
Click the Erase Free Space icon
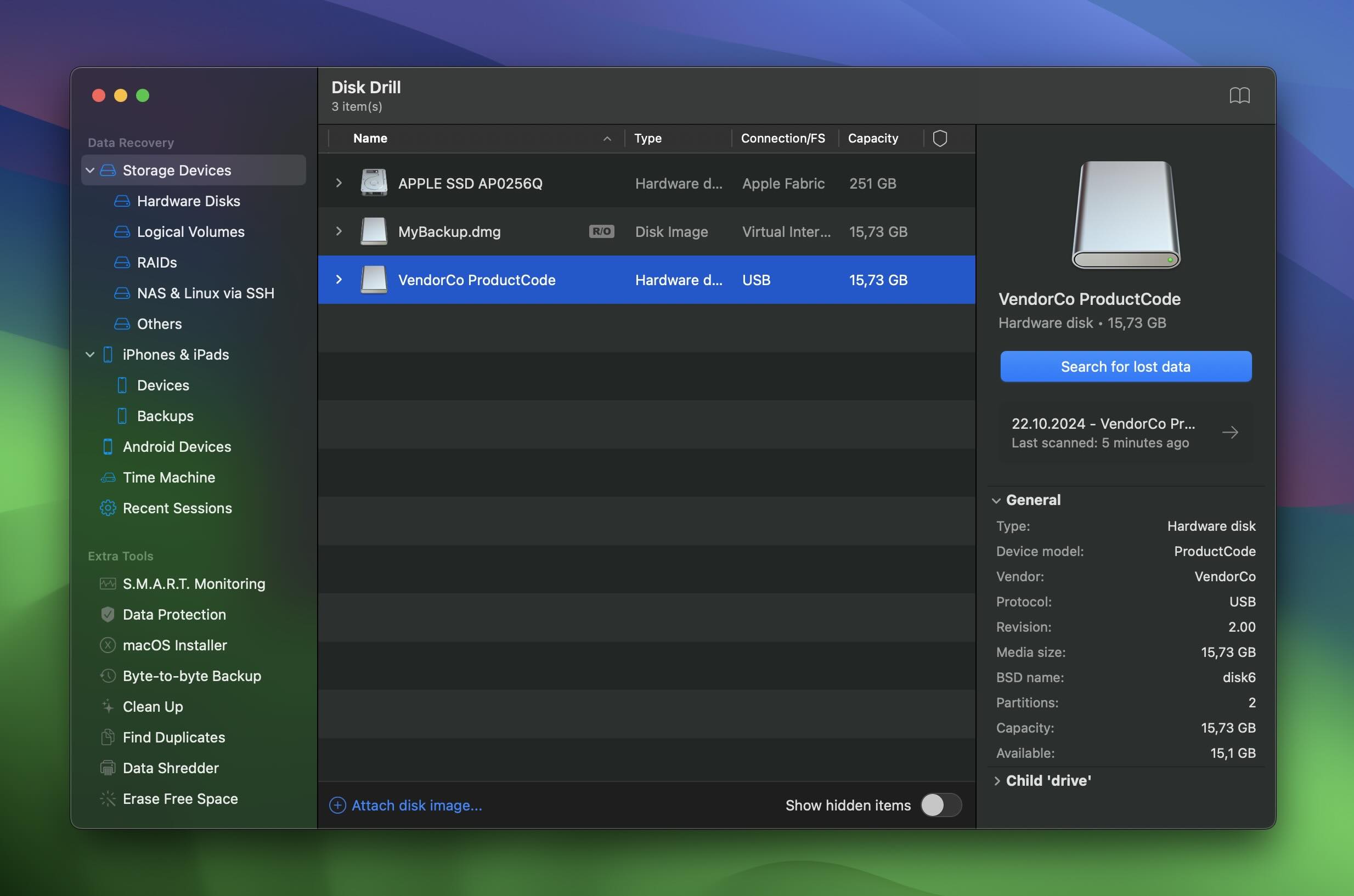(107, 797)
